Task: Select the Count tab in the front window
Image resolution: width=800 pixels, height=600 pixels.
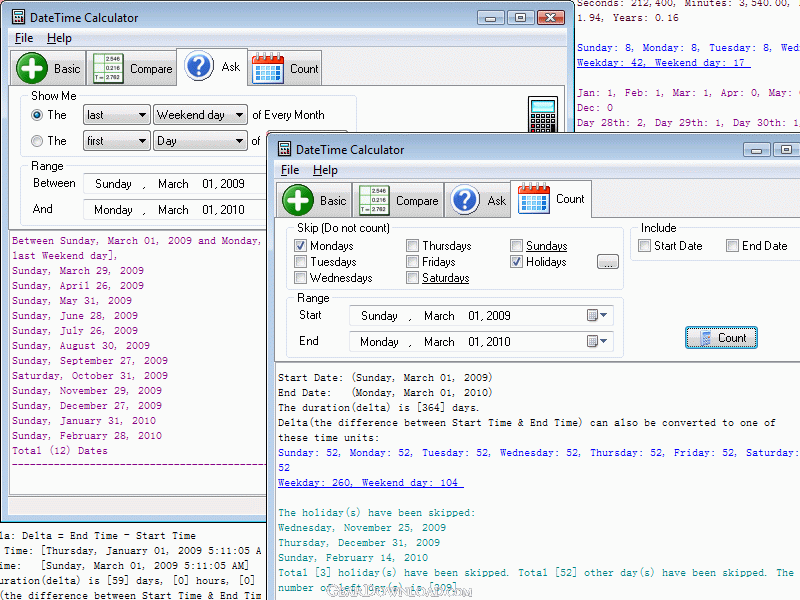Action: coord(551,199)
